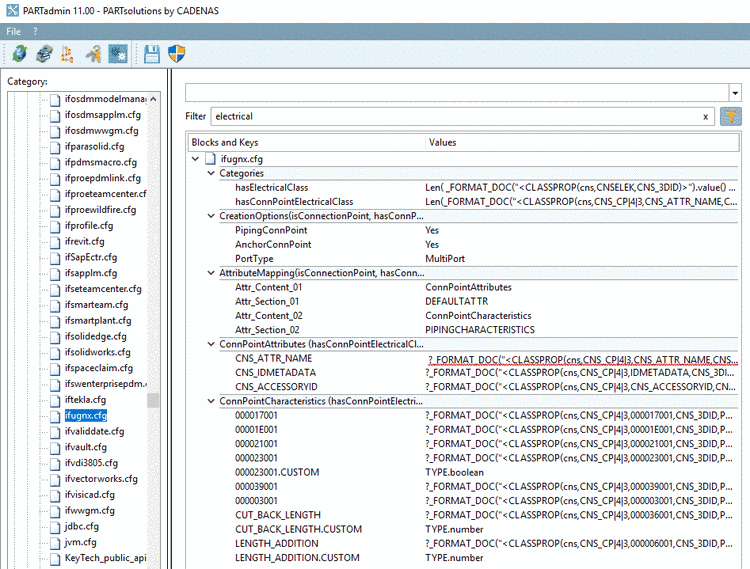Clear the filter using the x button

(x=705, y=117)
